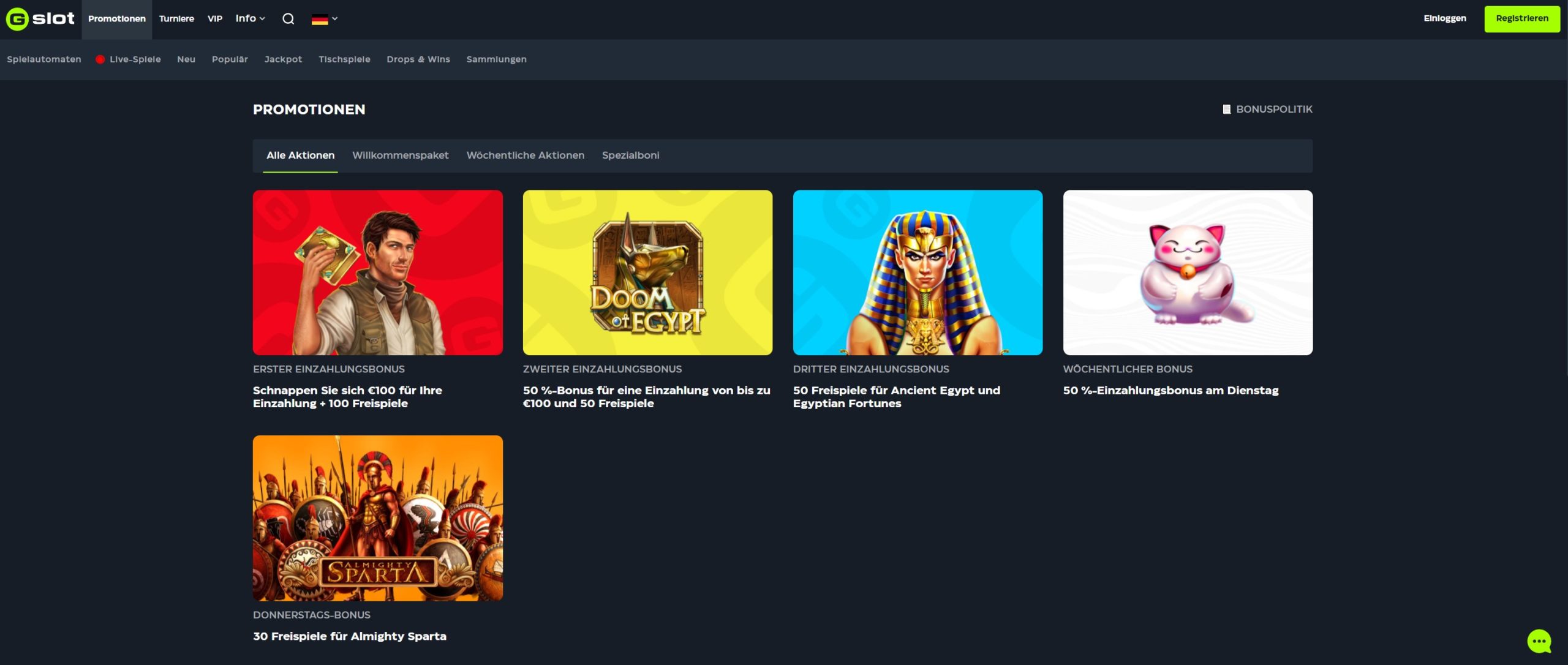Select the Alle Aktionen tab
The height and width of the screenshot is (665, 1568).
pyautogui.click(x=300, y=156)
